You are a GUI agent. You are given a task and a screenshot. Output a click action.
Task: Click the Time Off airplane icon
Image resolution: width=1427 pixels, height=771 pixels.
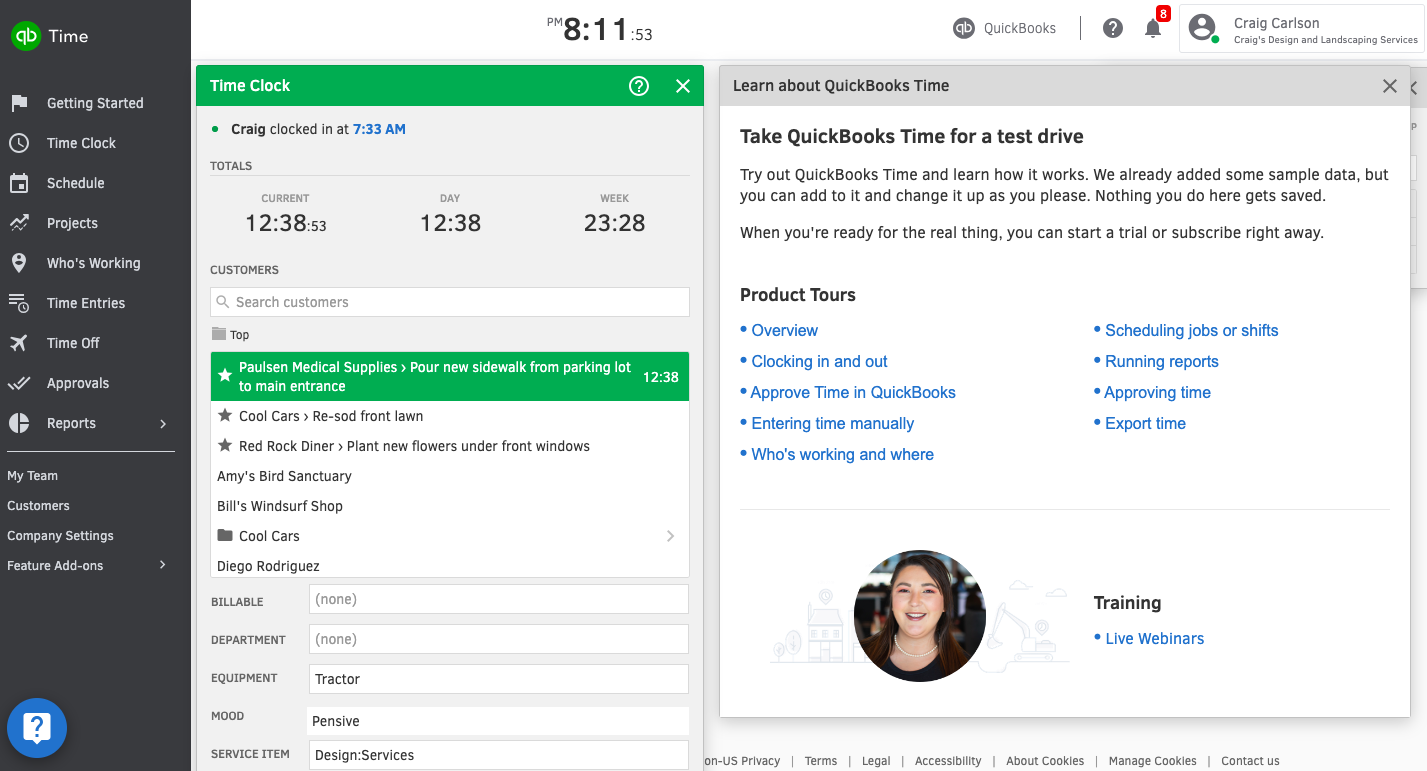point(19,343)
